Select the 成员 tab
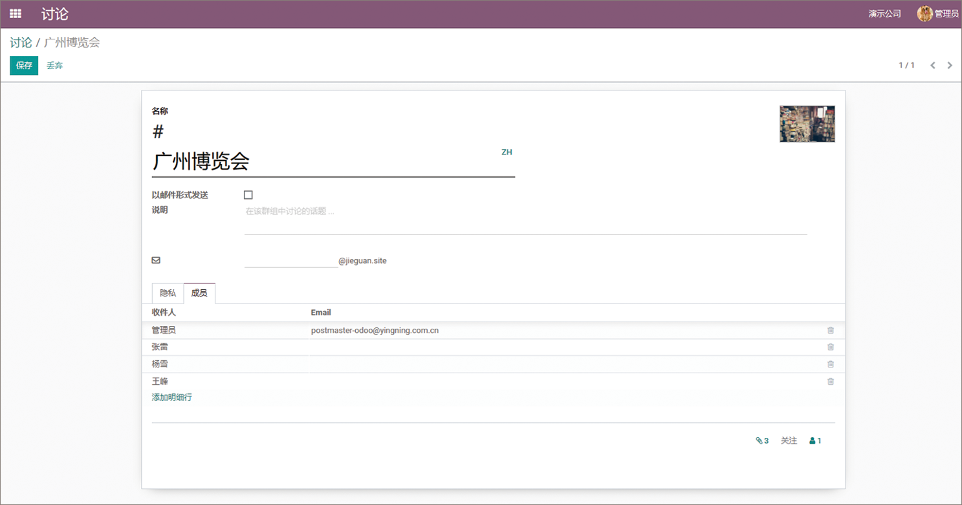Screen dimensions: 962x505 pos(199,293)
